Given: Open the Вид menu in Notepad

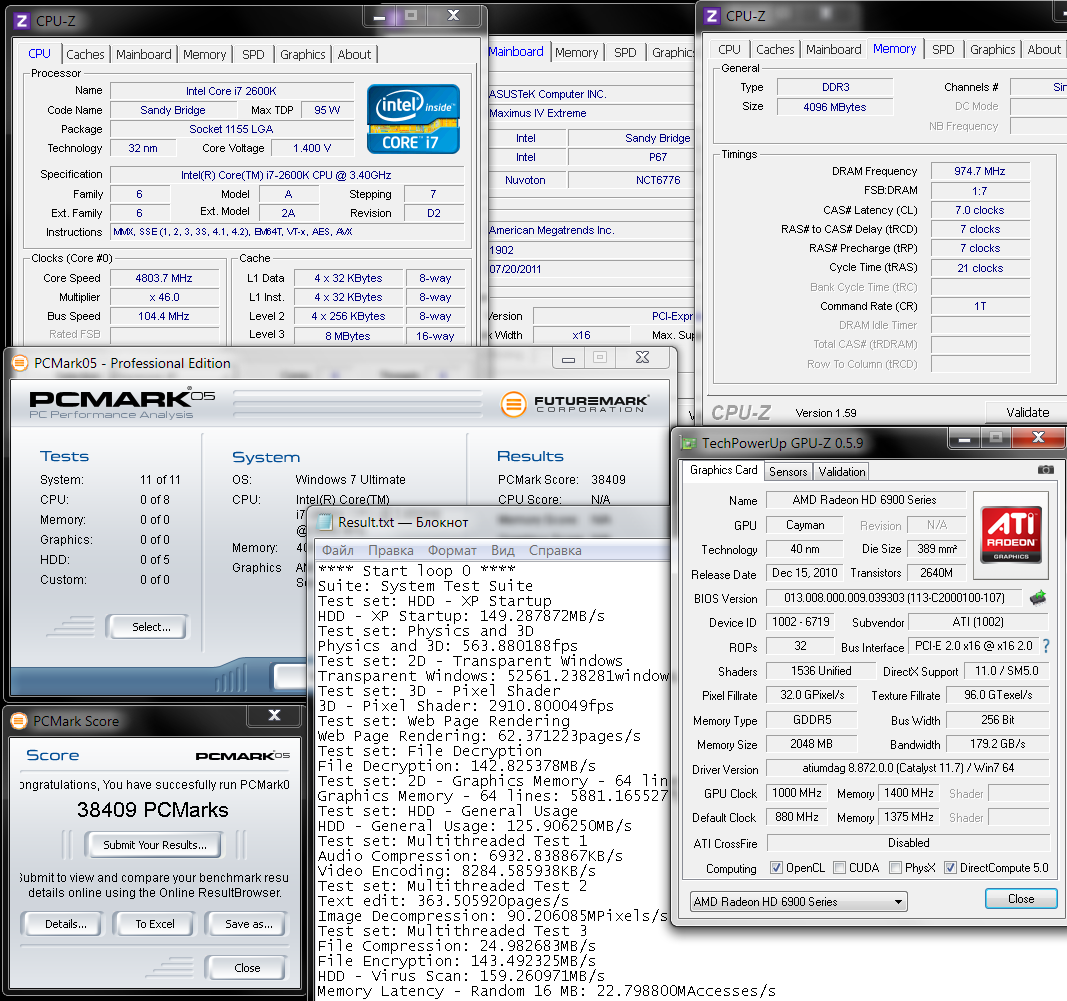Looking at the screenshot, I should click(502, 550).
